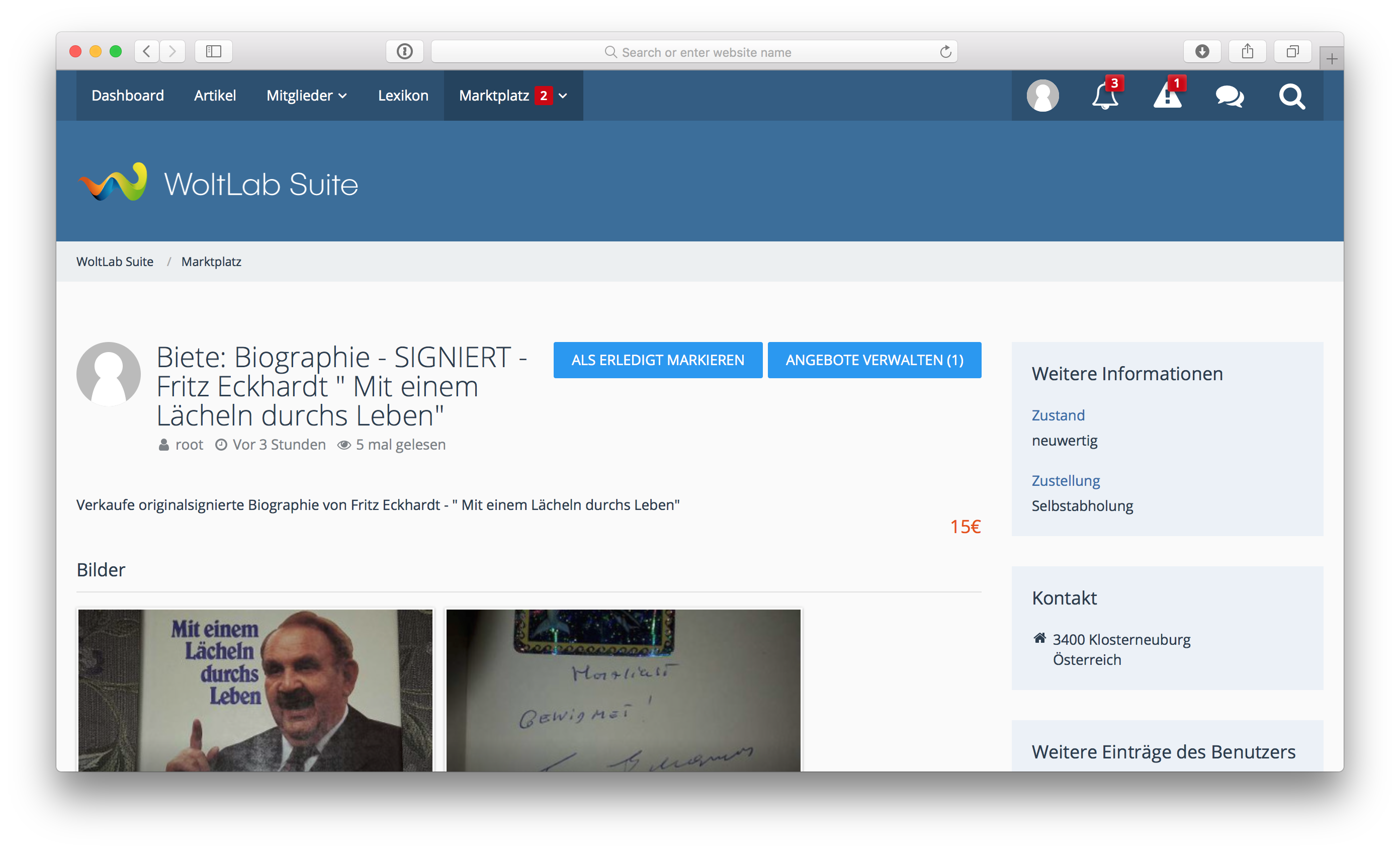Image resolution: width=1400 pixels, height=852 pixels.
Task: Open the Dashboard menu item
Action: 128,96
